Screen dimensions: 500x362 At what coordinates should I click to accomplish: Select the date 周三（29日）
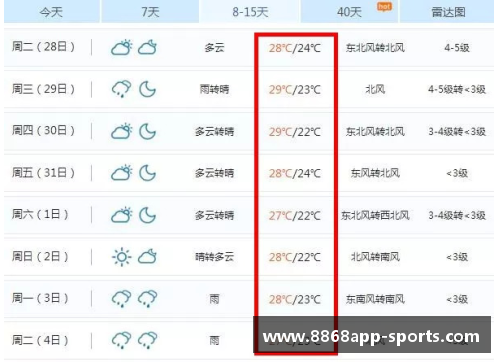click(x=43, y=89)
